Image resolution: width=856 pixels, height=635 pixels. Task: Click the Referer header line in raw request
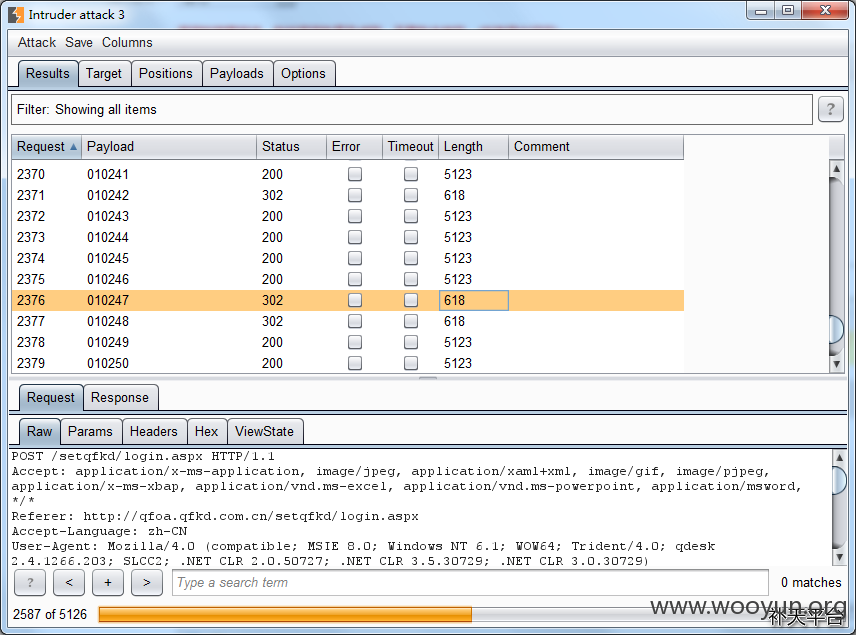click(215, 517)
